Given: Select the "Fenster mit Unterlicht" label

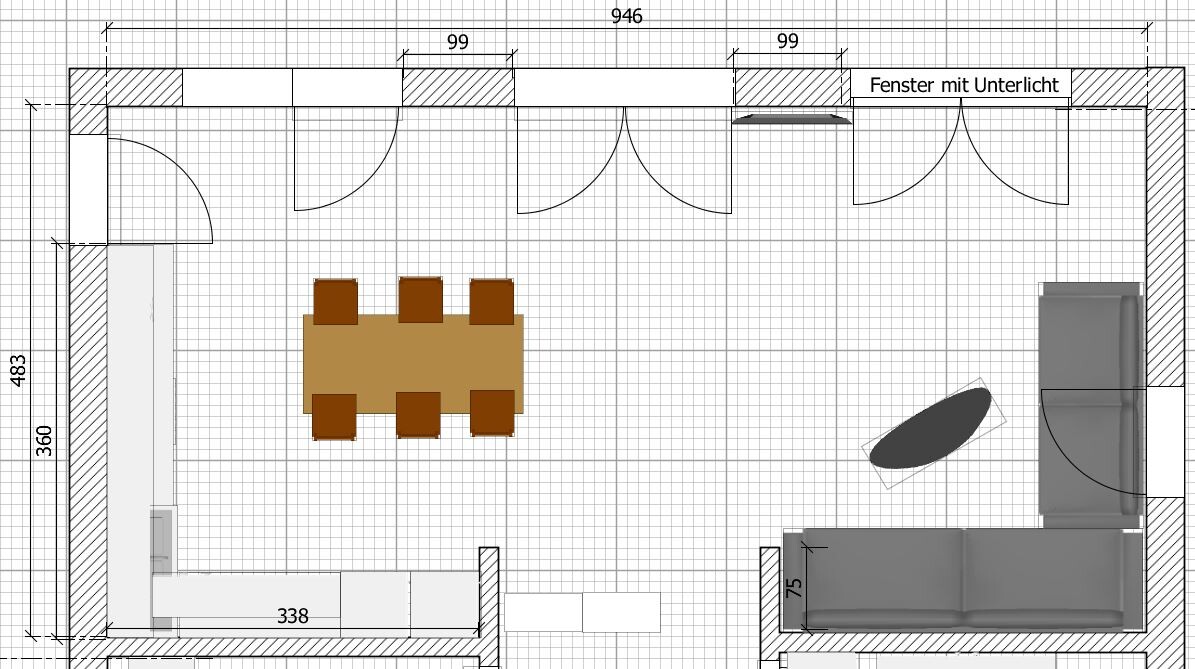Looking at the screenshot, I should 963,86.
